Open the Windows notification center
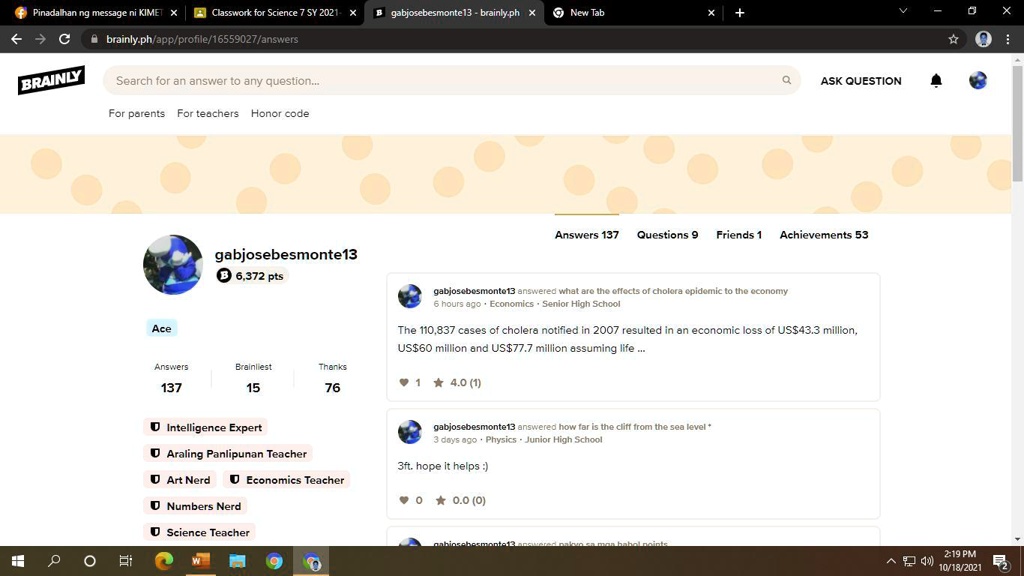 click(x=1000, y=561)
